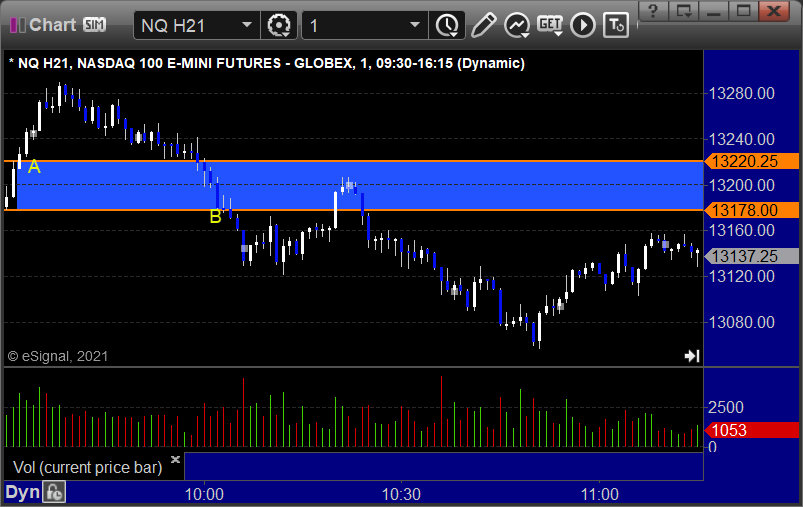The image size is (803, 507).
Task: Click the chart title NQ H21 text
Action: 266,64
